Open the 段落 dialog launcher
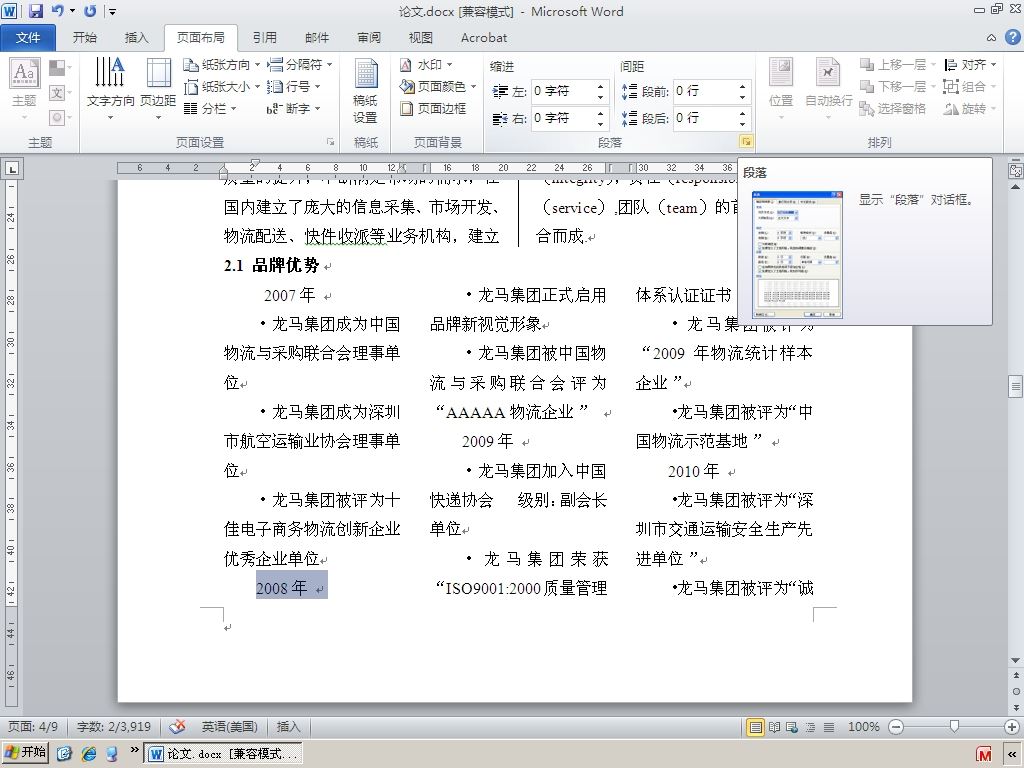Screen dimensions: 1024x768 [x=746, y=142]
